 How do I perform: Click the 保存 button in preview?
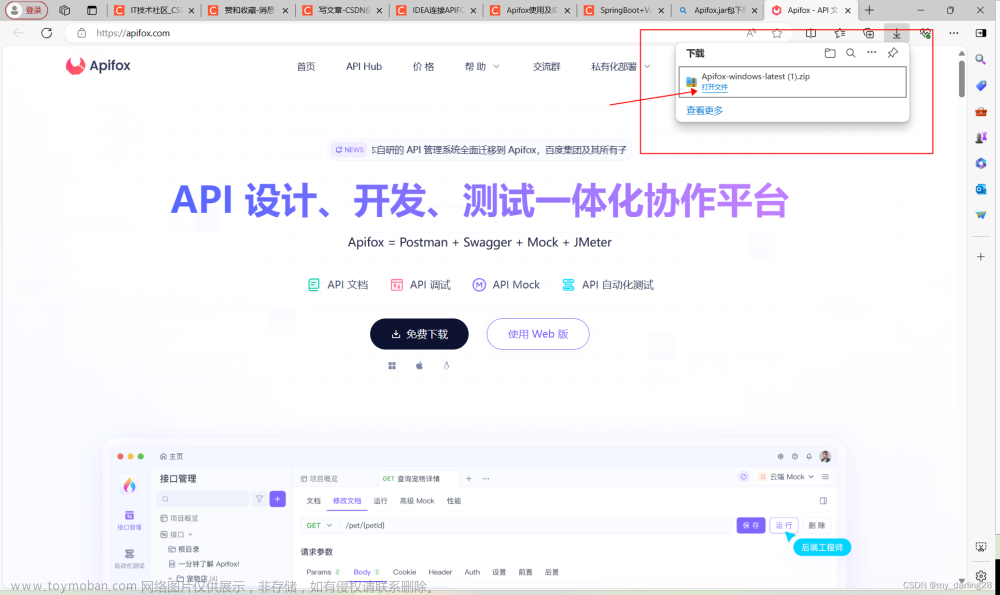pos(751,525)
